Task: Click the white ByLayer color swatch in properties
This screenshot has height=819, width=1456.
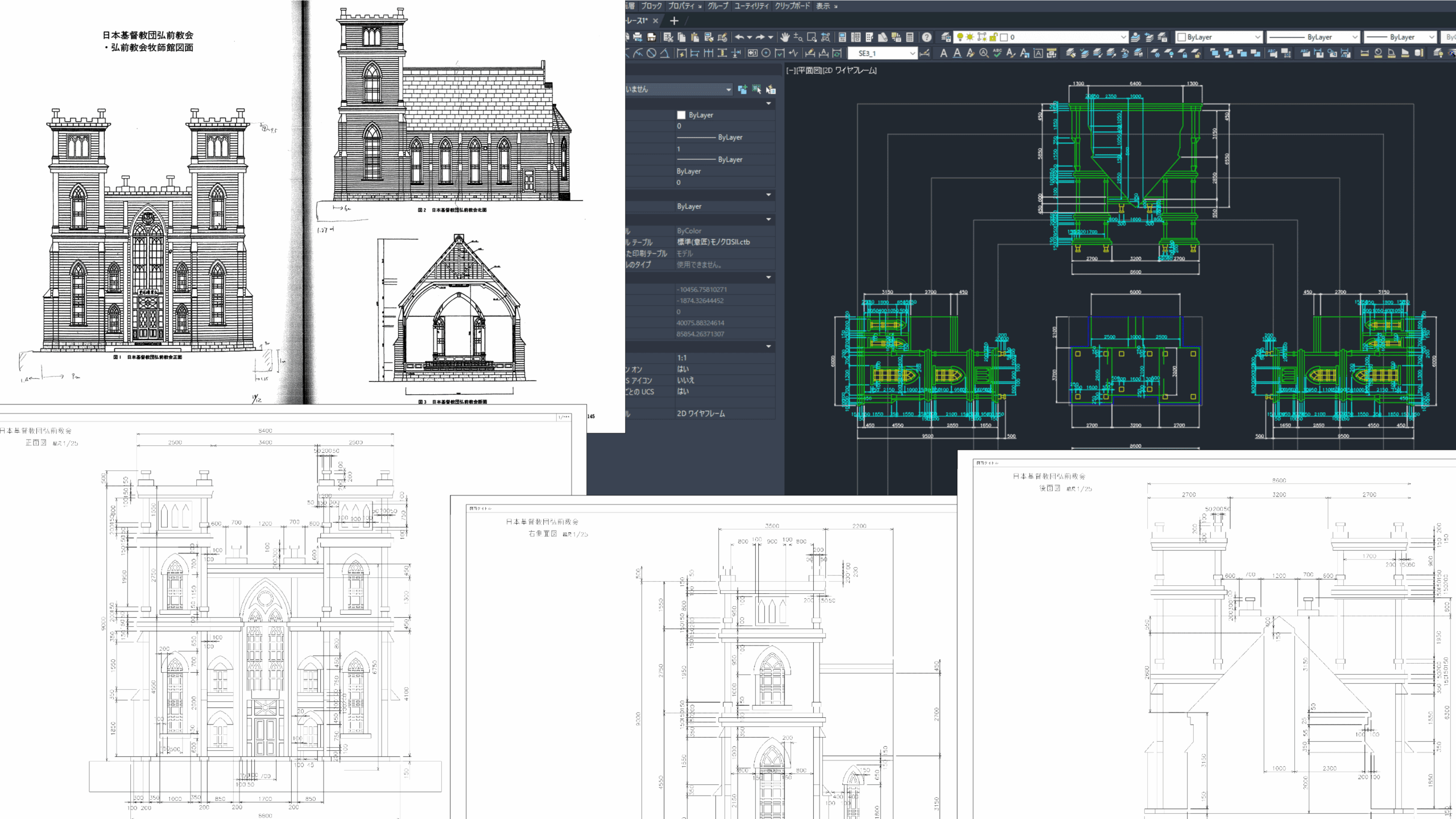Action: [681, 115]
